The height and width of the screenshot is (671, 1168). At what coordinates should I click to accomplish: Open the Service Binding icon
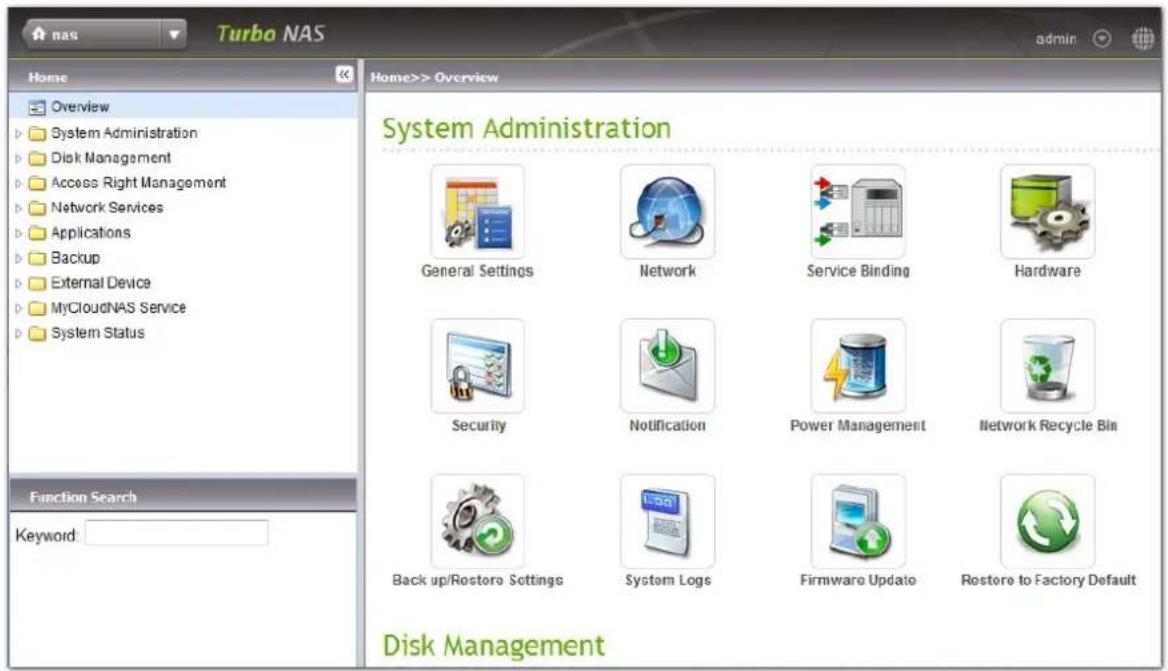[858, 212]
